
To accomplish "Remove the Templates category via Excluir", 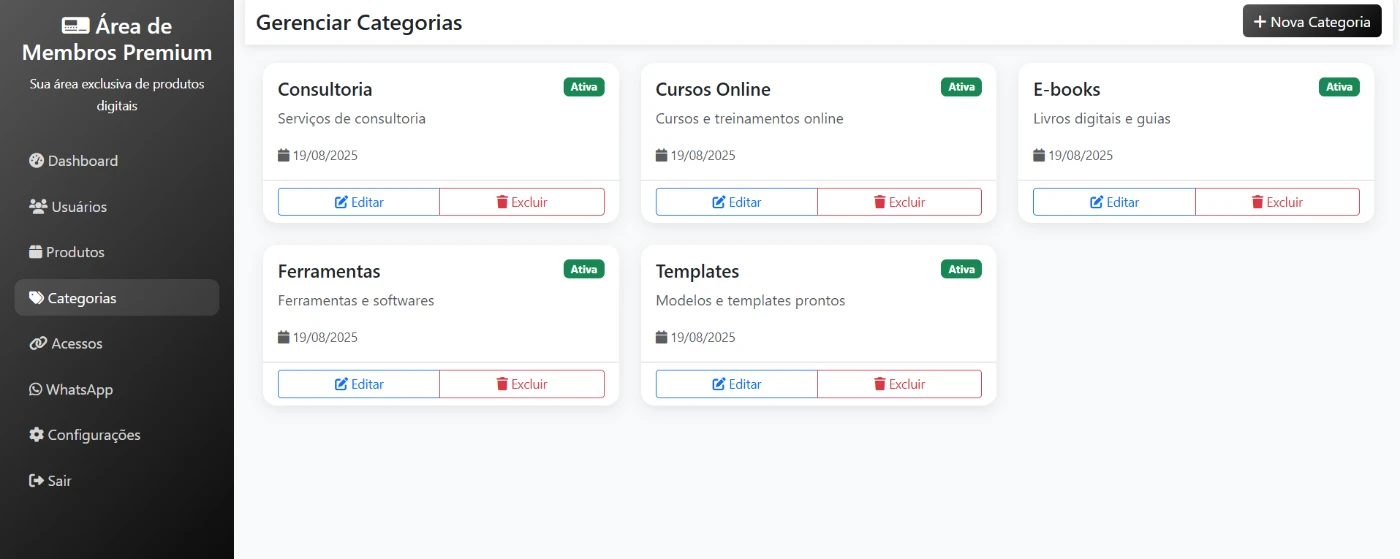I will (x=899, y=384).
